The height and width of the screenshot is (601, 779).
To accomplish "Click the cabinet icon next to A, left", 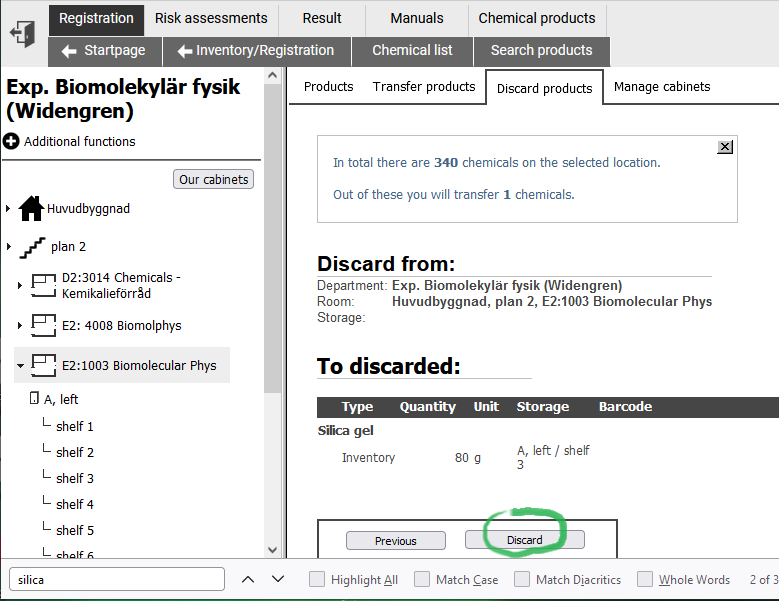I will 35,399.
